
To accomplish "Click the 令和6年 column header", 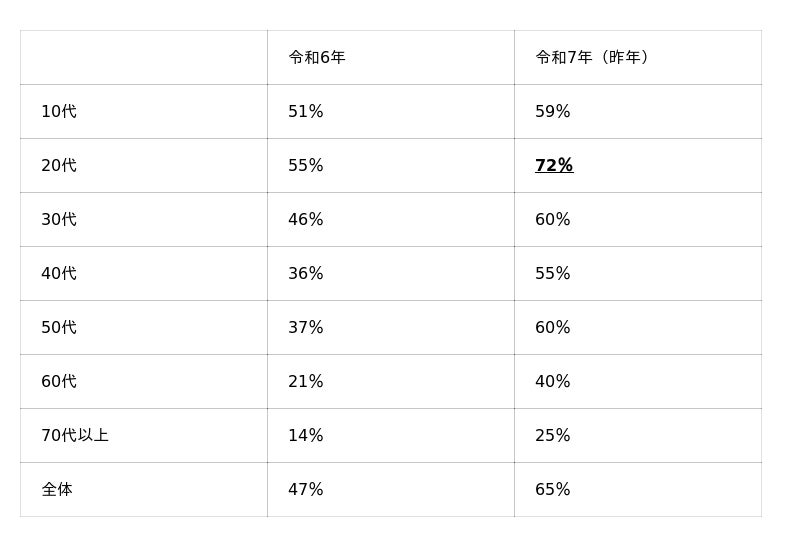I will point(317,58).
